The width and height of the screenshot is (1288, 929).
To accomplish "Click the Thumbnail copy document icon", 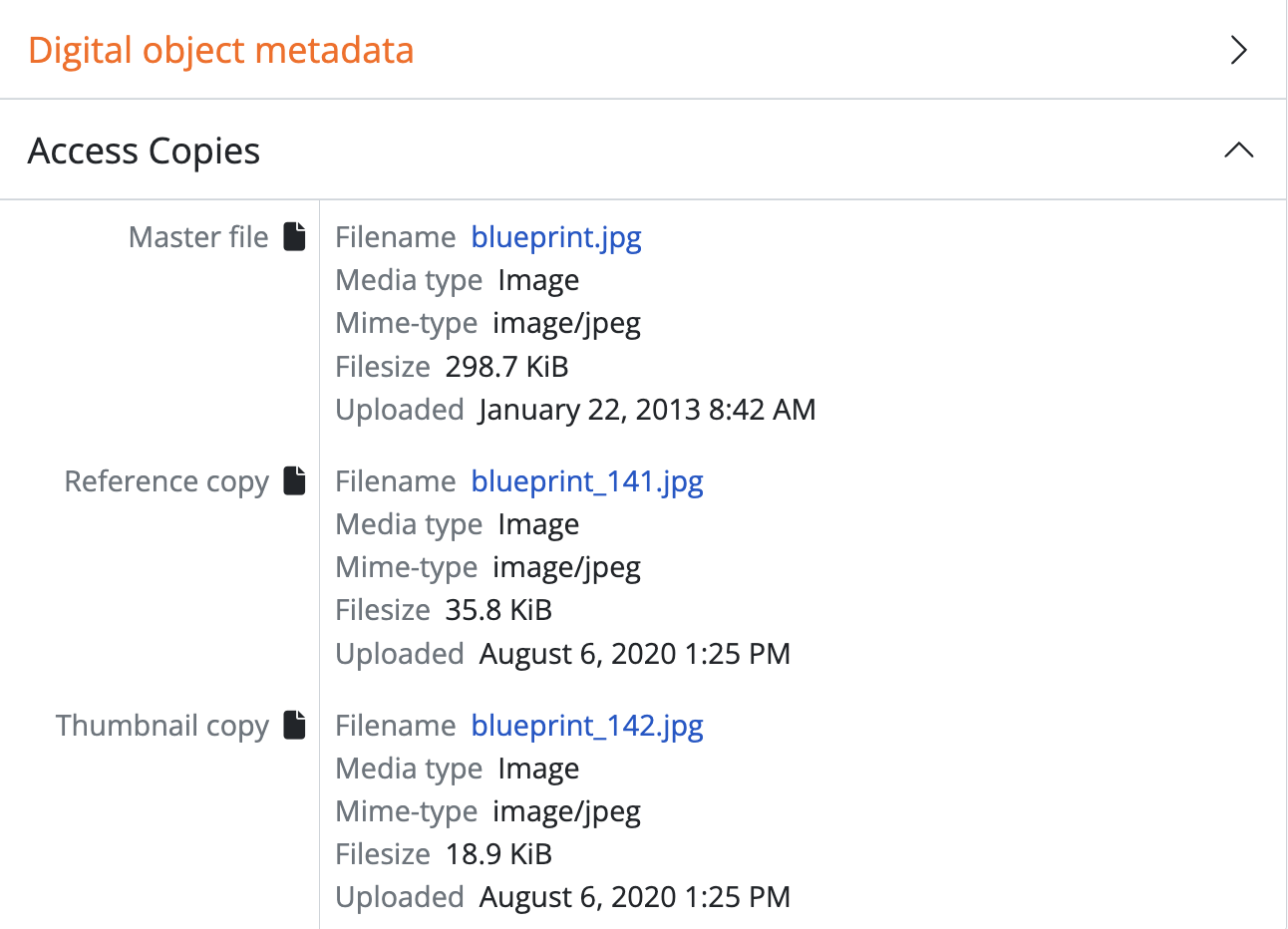I will pos(294,725).
